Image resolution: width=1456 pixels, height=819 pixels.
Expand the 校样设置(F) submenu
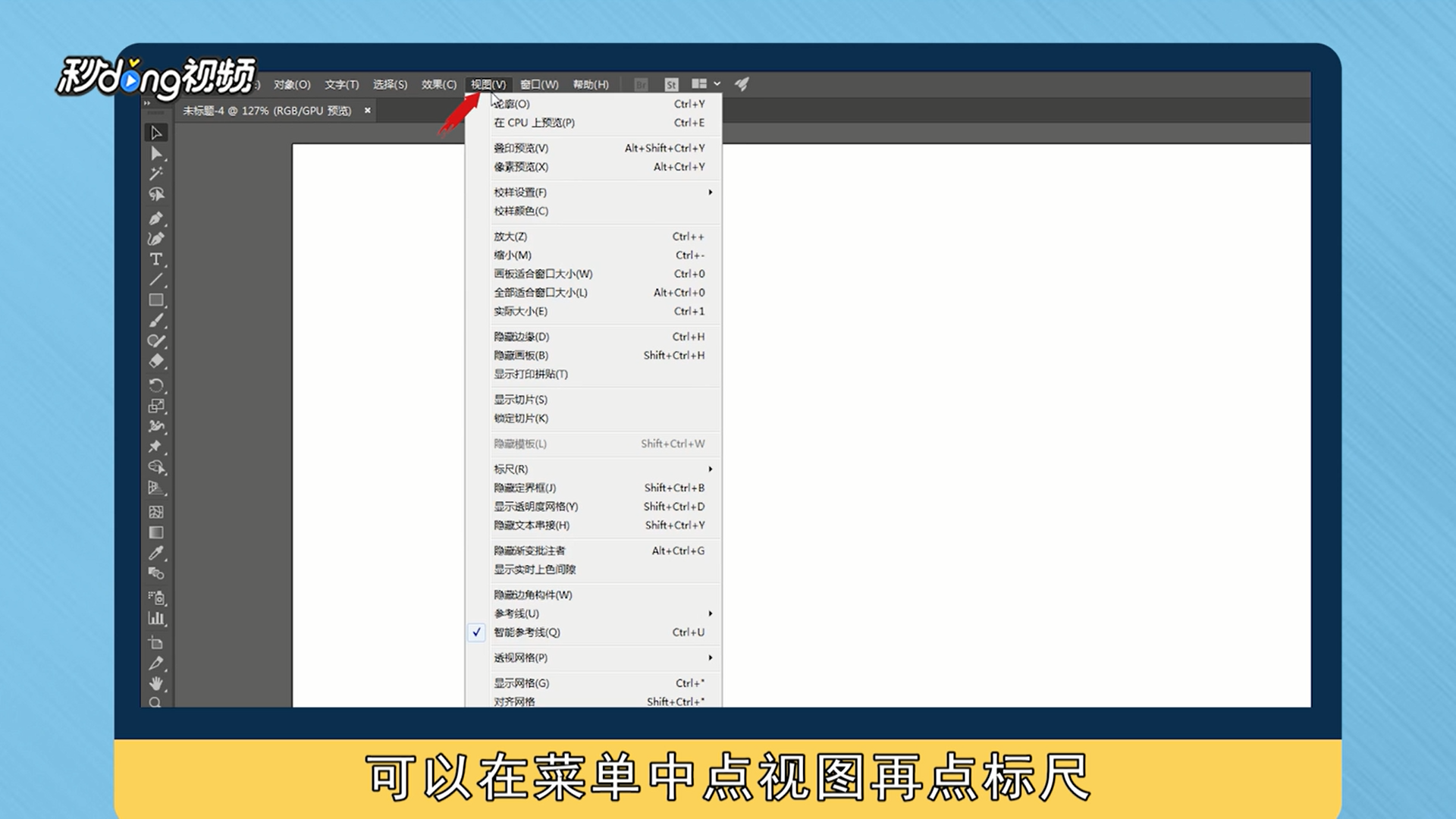(520, 193)
